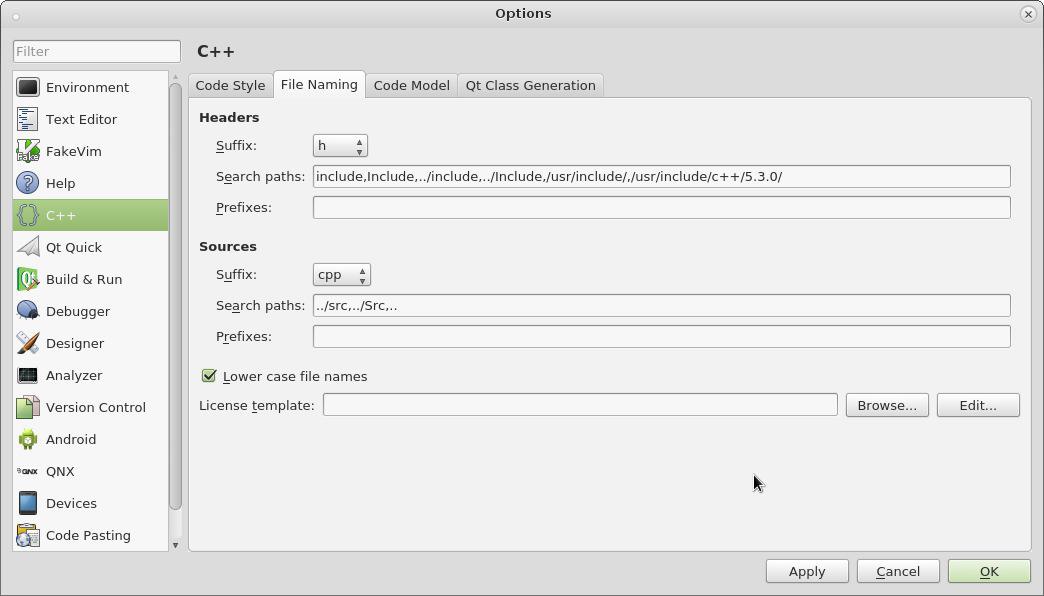Click the Headers search paths field
The height and width of the screenshot is (596, 1044).
[662, 176]
